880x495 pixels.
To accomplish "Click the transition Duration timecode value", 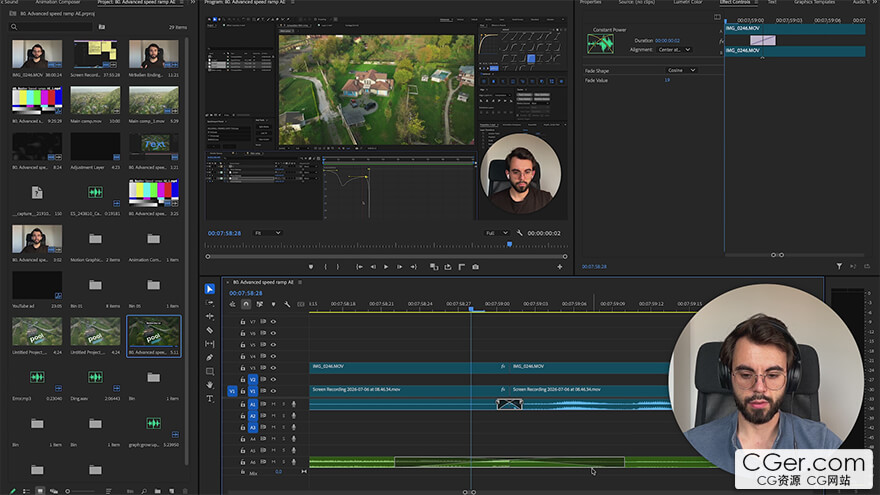I will tap(667, 40).
